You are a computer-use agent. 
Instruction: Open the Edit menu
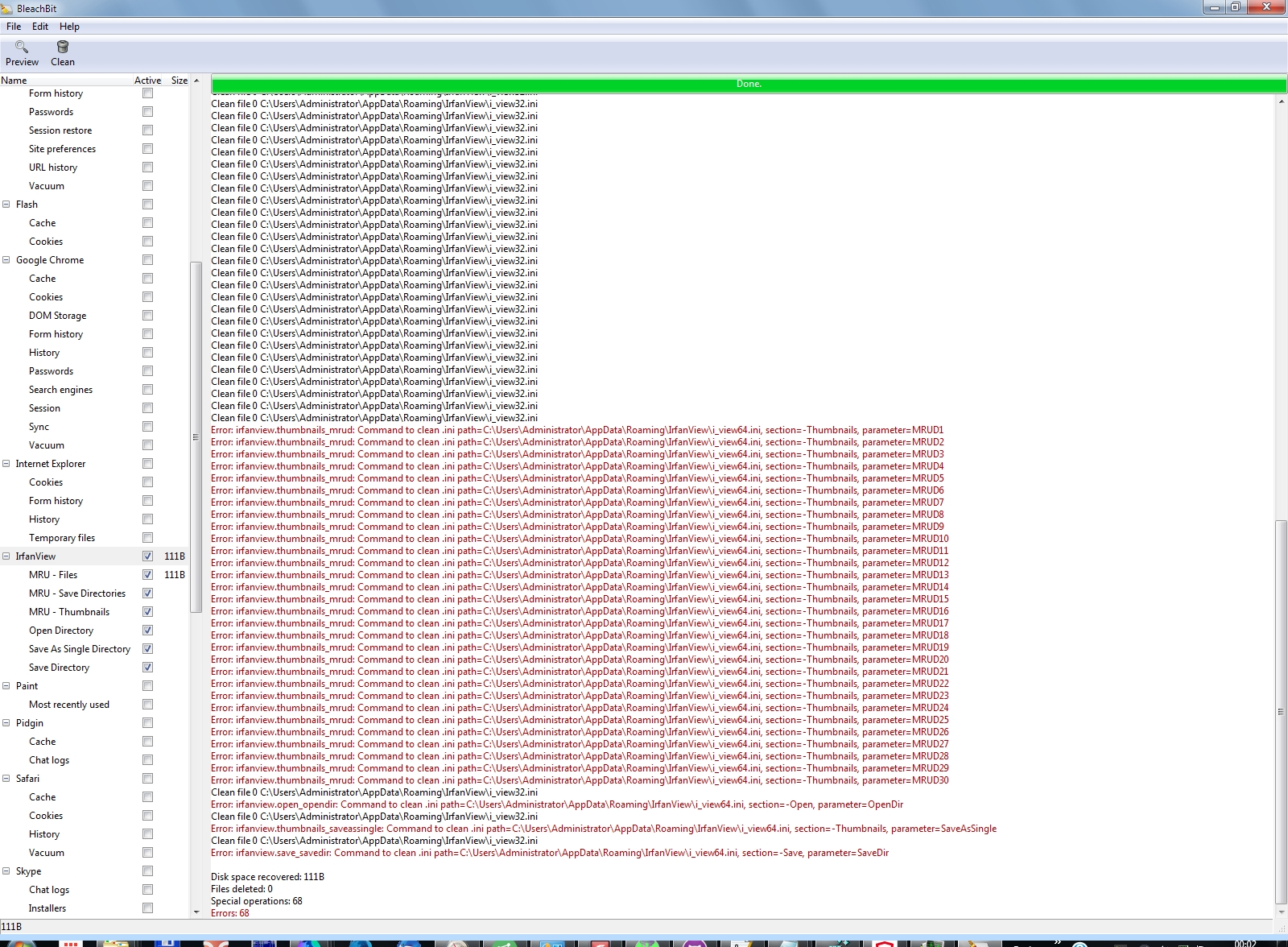coord(40,27)
